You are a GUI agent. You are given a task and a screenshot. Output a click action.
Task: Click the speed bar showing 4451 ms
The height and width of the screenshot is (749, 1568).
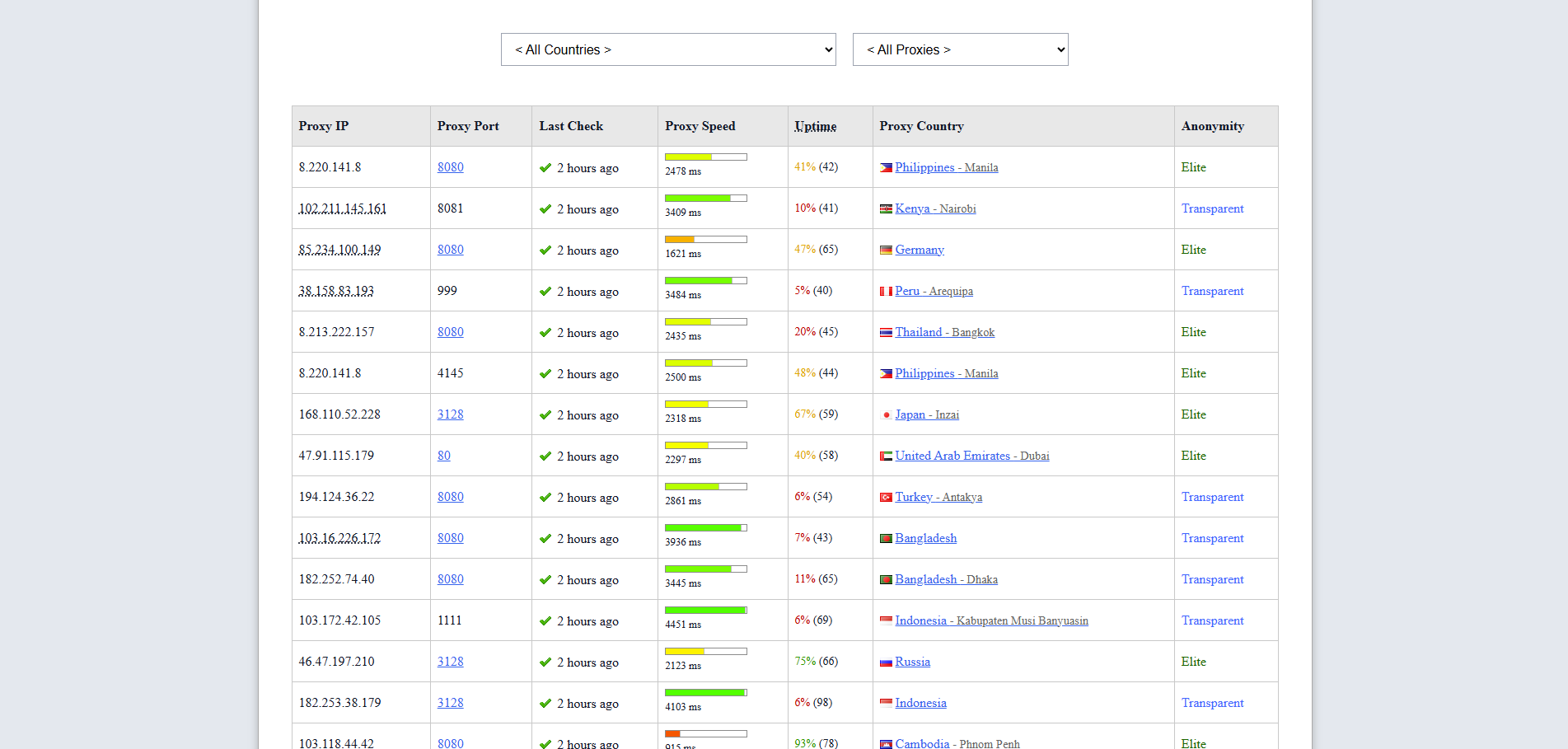tap(706, 611)
